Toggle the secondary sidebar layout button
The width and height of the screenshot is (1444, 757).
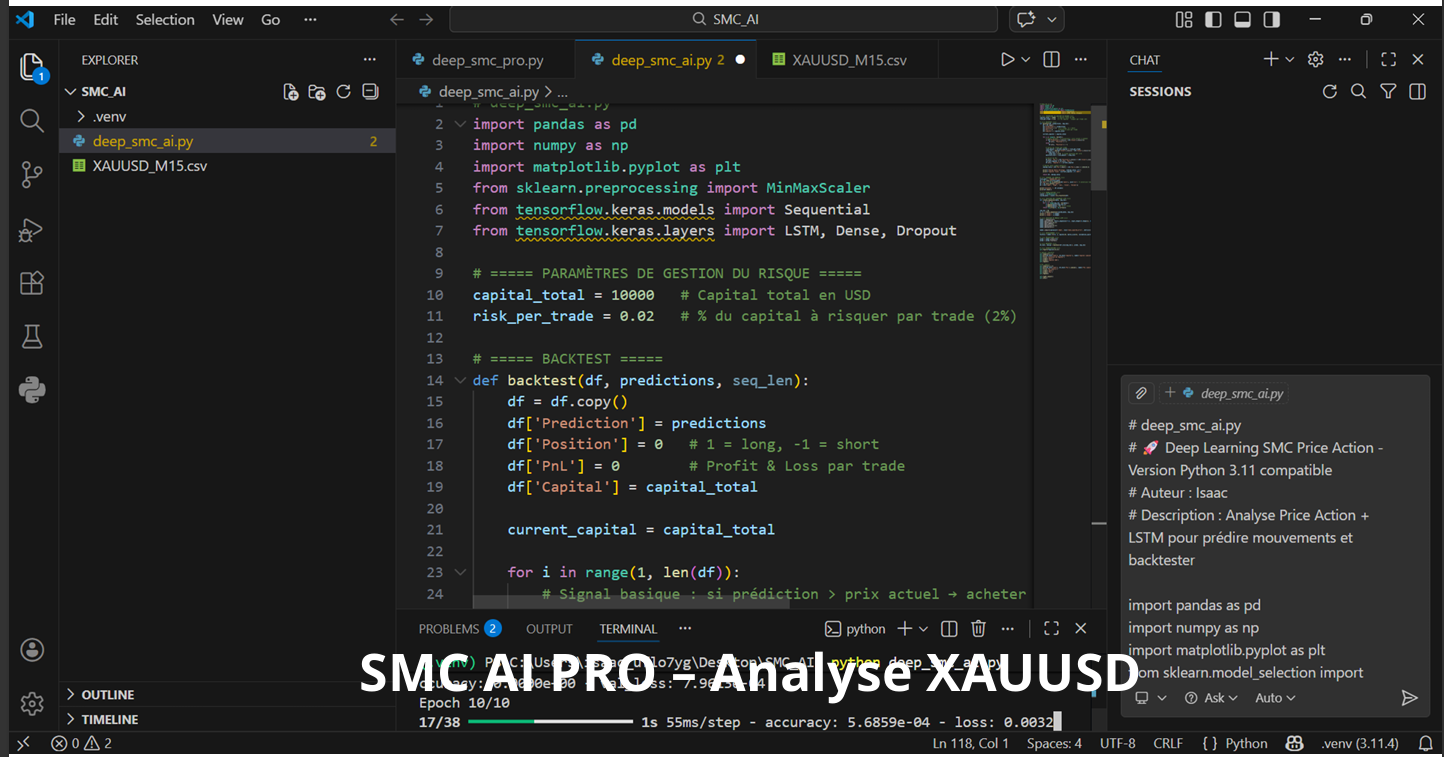coord(1271,20)
